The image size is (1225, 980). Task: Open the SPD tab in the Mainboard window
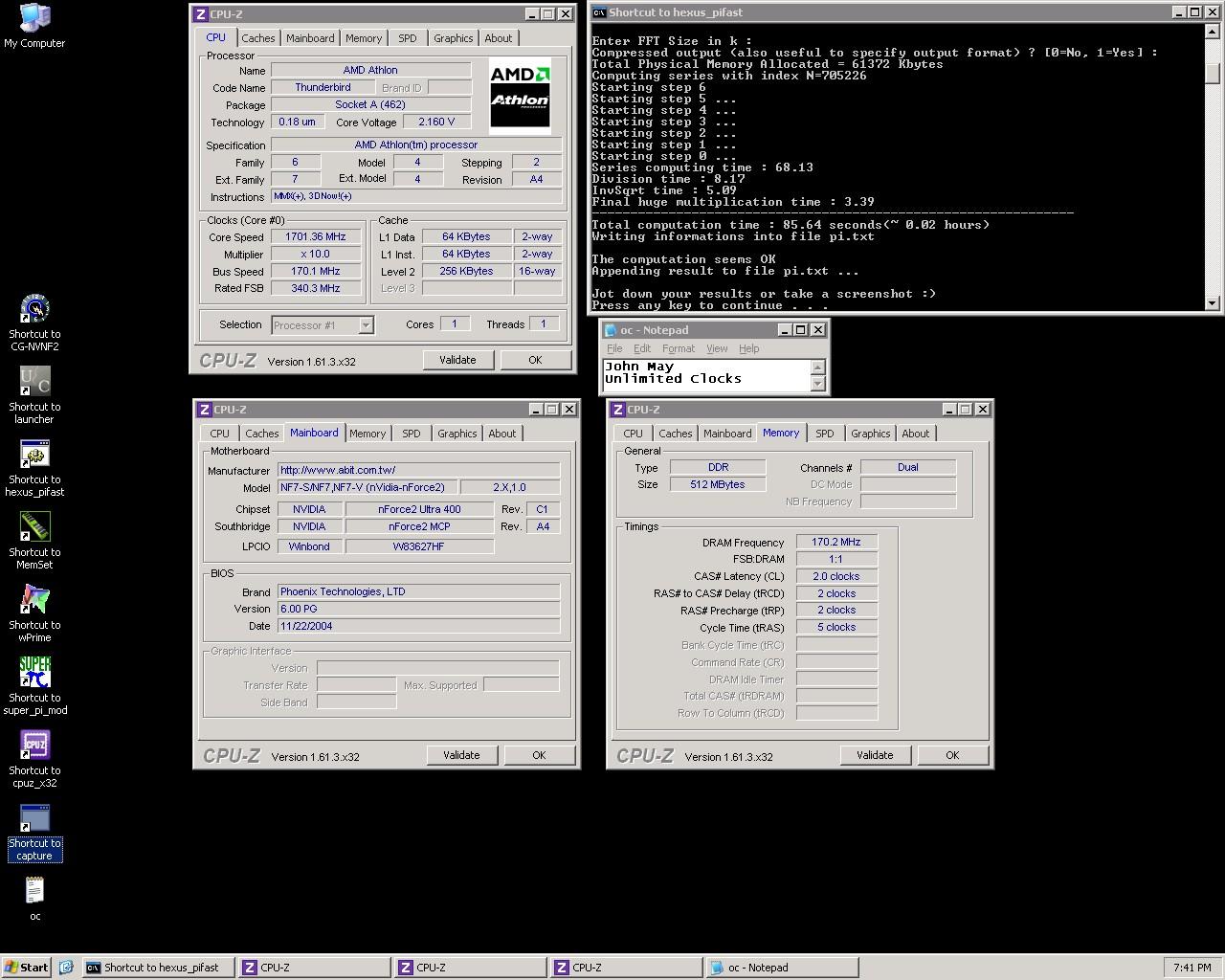(x=412, y=434)
